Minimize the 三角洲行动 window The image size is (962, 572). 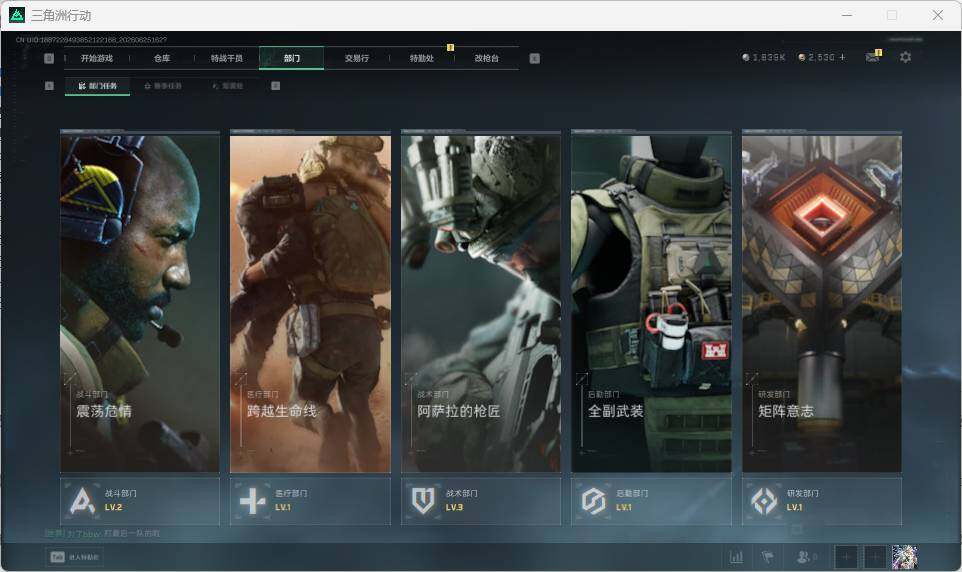847,15
